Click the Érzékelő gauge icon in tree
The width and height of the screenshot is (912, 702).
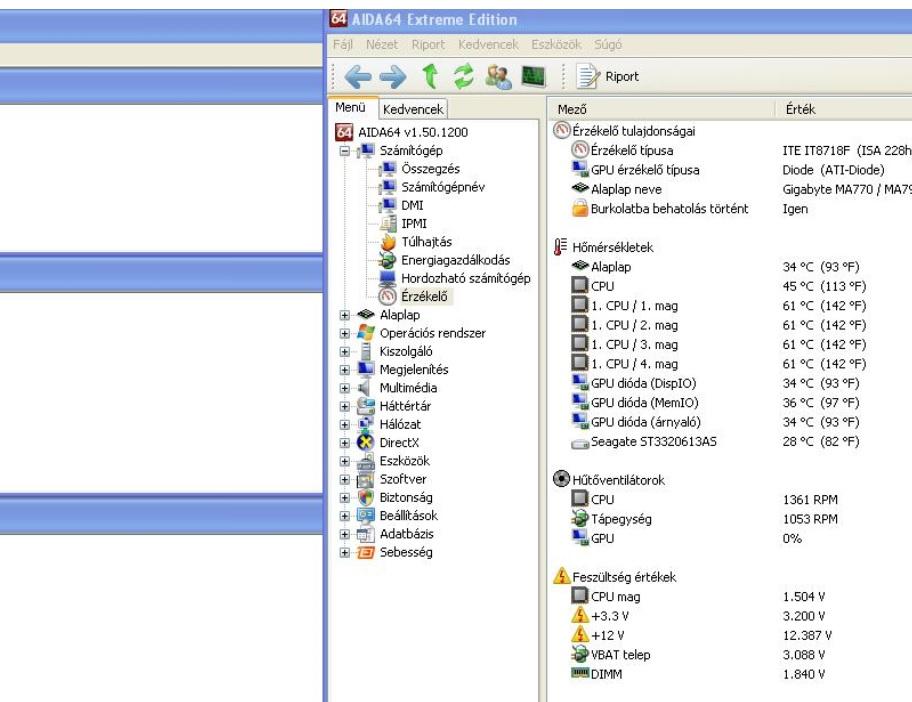coord(387,297)
